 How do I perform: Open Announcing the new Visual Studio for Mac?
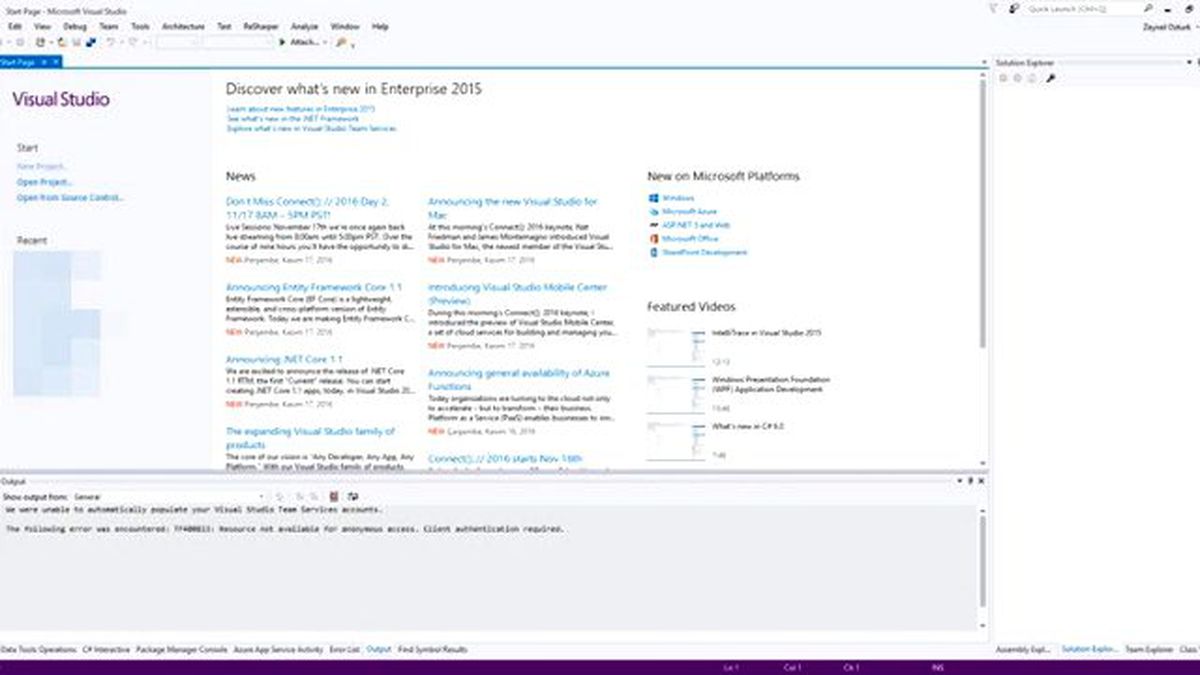pyautogui.click(x=513, y=208)
